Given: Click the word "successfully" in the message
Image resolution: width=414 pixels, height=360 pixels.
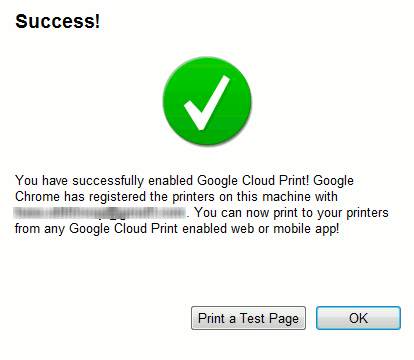Looking at the screenshot, I should click(108, 181).
